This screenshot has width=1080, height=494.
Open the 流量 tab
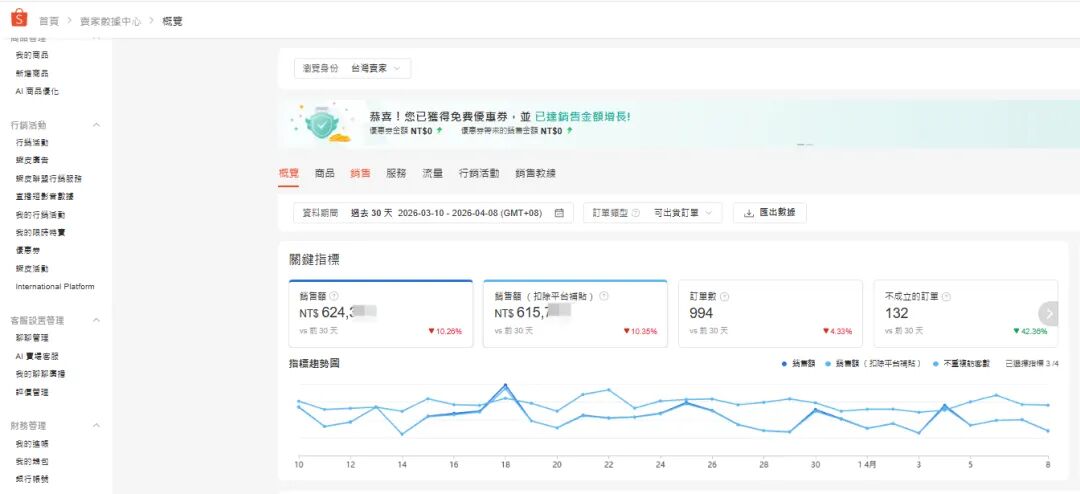pyautogui.click(x=433, y=174)
